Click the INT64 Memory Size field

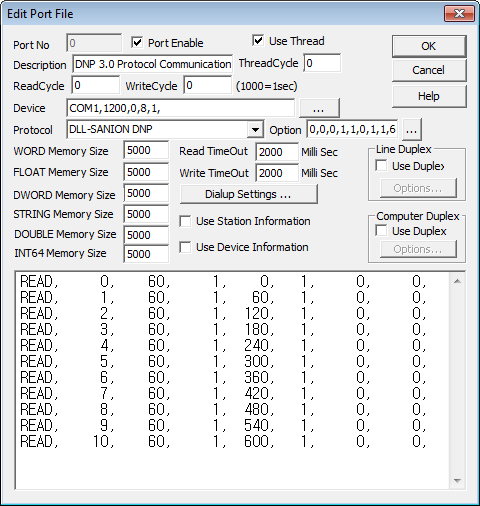coord(146,254)
